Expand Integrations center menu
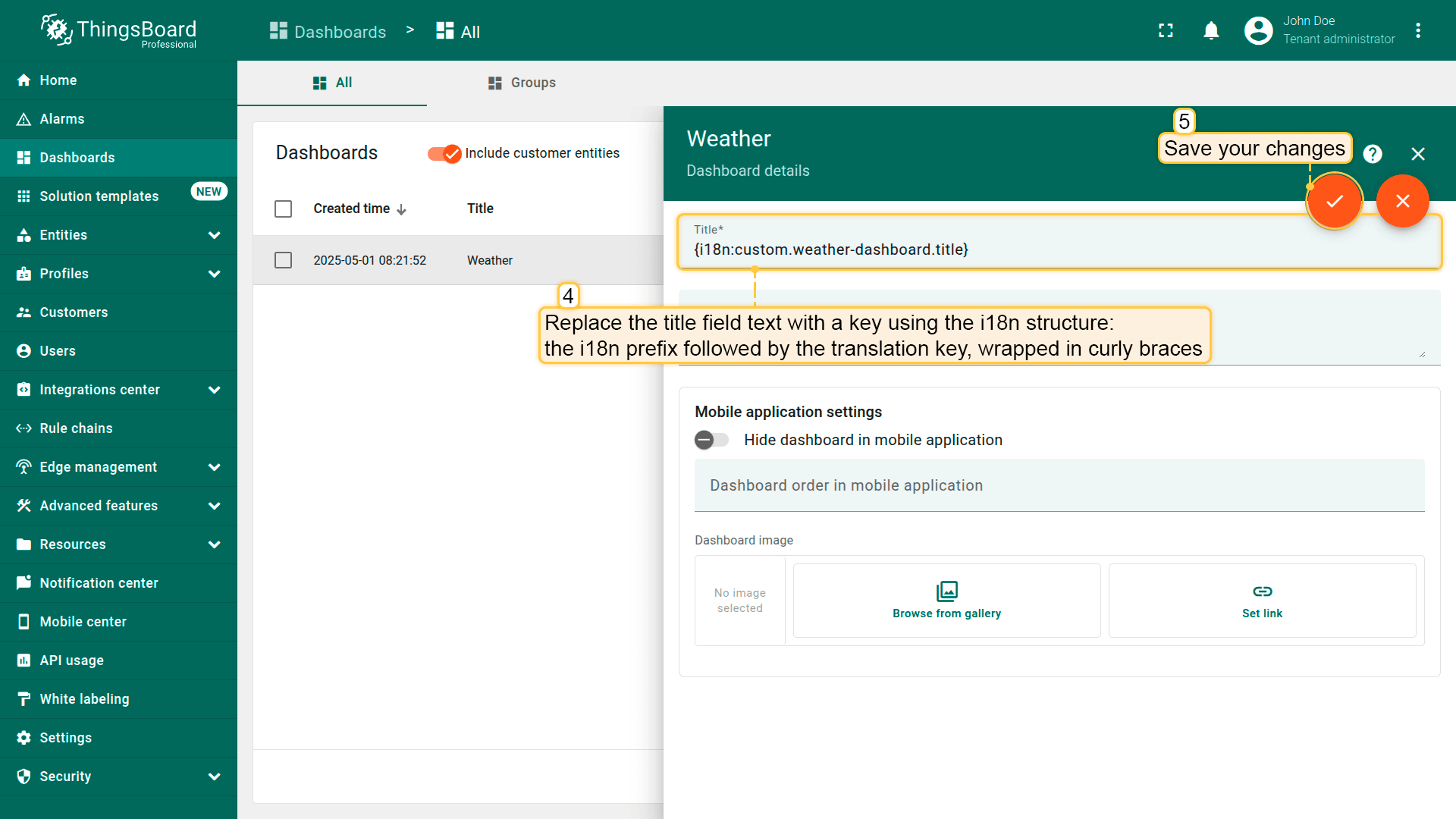Image resolution: width=1456 pixels, height=819 pixels. (x=214, y=390)
